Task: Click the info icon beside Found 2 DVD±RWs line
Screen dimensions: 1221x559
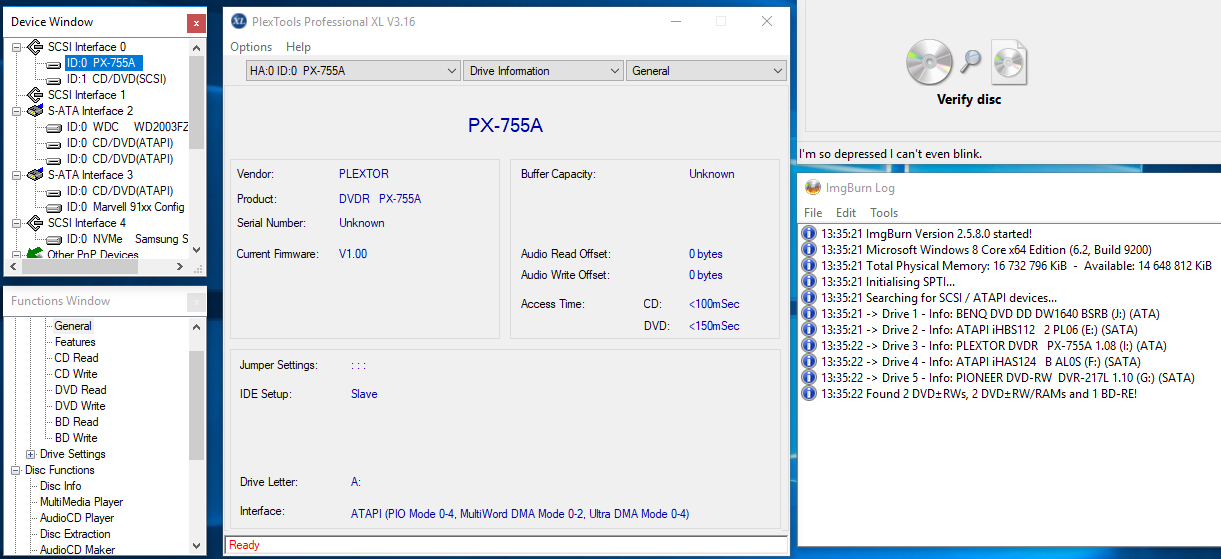Action: 809,394
